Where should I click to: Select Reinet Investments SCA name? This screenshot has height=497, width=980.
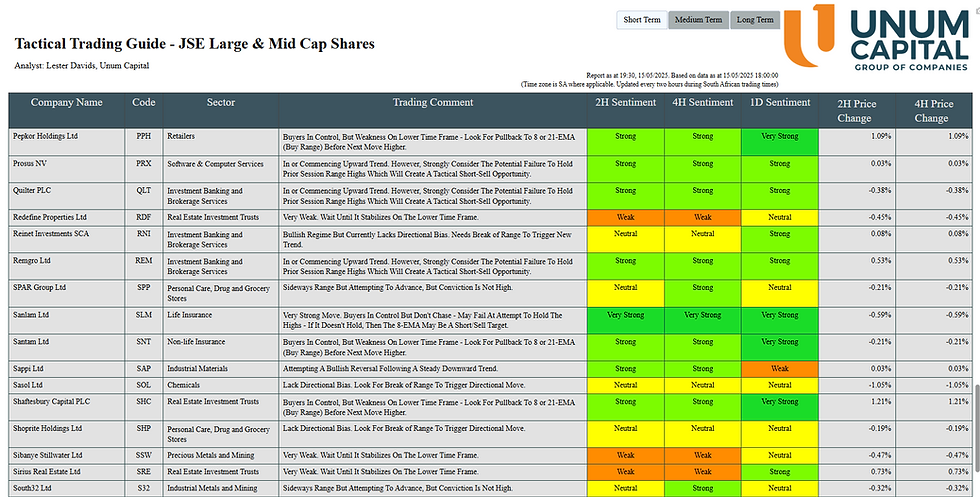51,234
